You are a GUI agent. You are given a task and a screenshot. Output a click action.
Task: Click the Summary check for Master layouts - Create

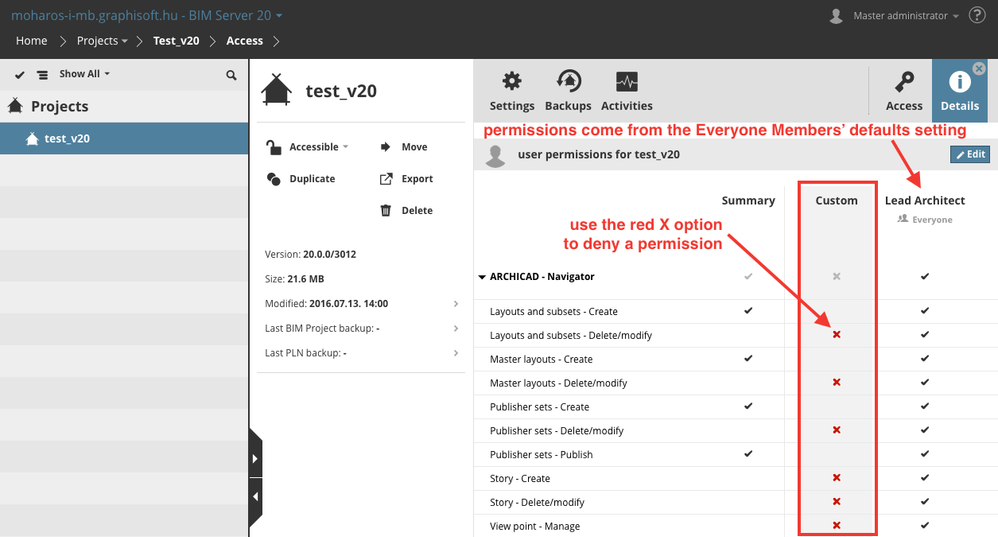click(x=748, y=358)
